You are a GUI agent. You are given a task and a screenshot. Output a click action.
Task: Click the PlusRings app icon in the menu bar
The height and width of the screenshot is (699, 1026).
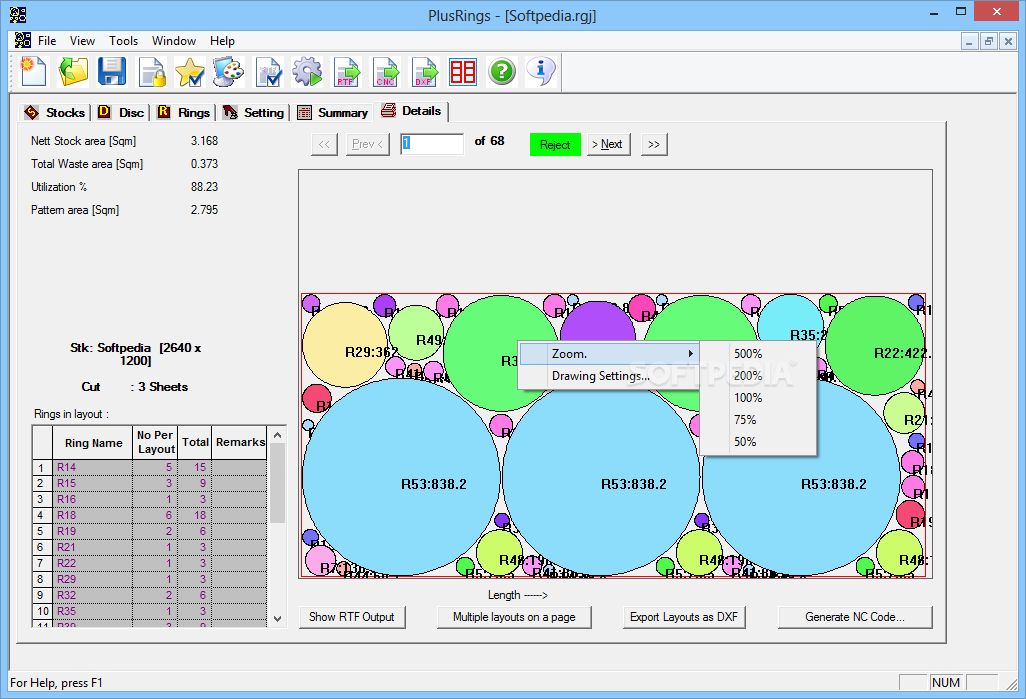[x=22, y=40]
